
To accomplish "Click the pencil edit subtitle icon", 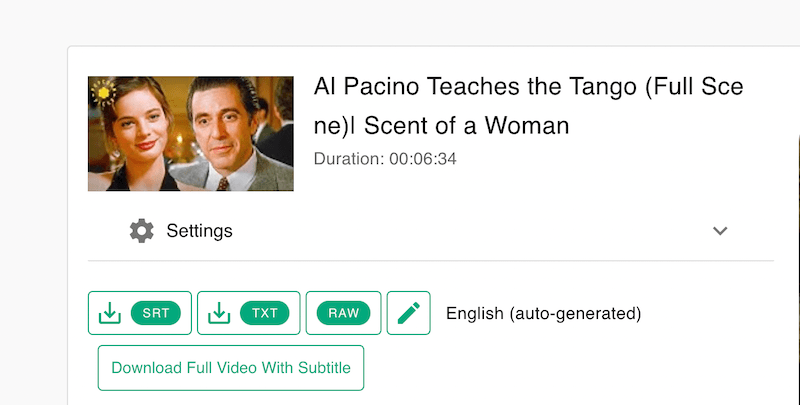I will (408, 314).
